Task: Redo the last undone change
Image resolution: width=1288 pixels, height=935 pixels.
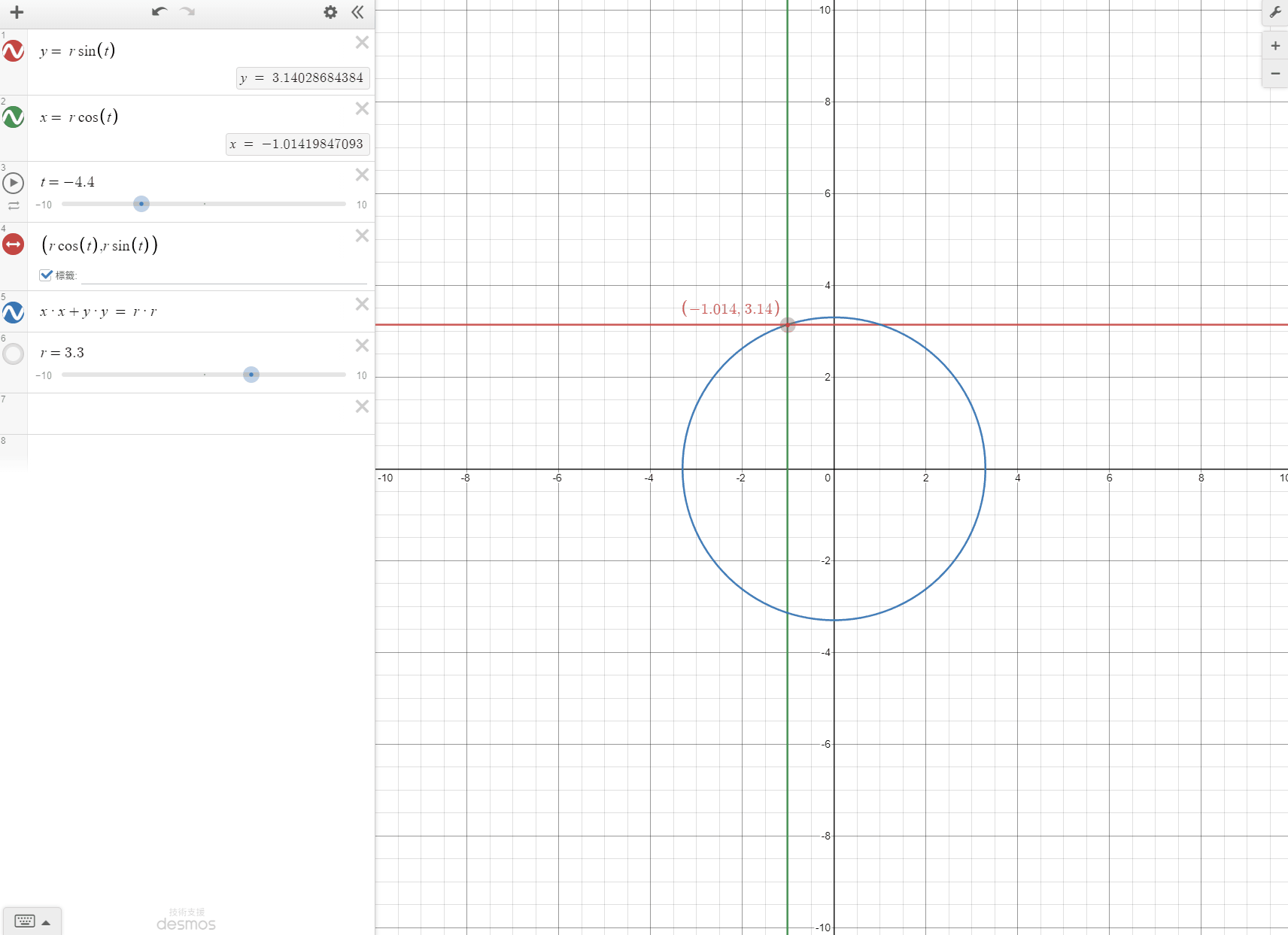Action: point(187,12)
